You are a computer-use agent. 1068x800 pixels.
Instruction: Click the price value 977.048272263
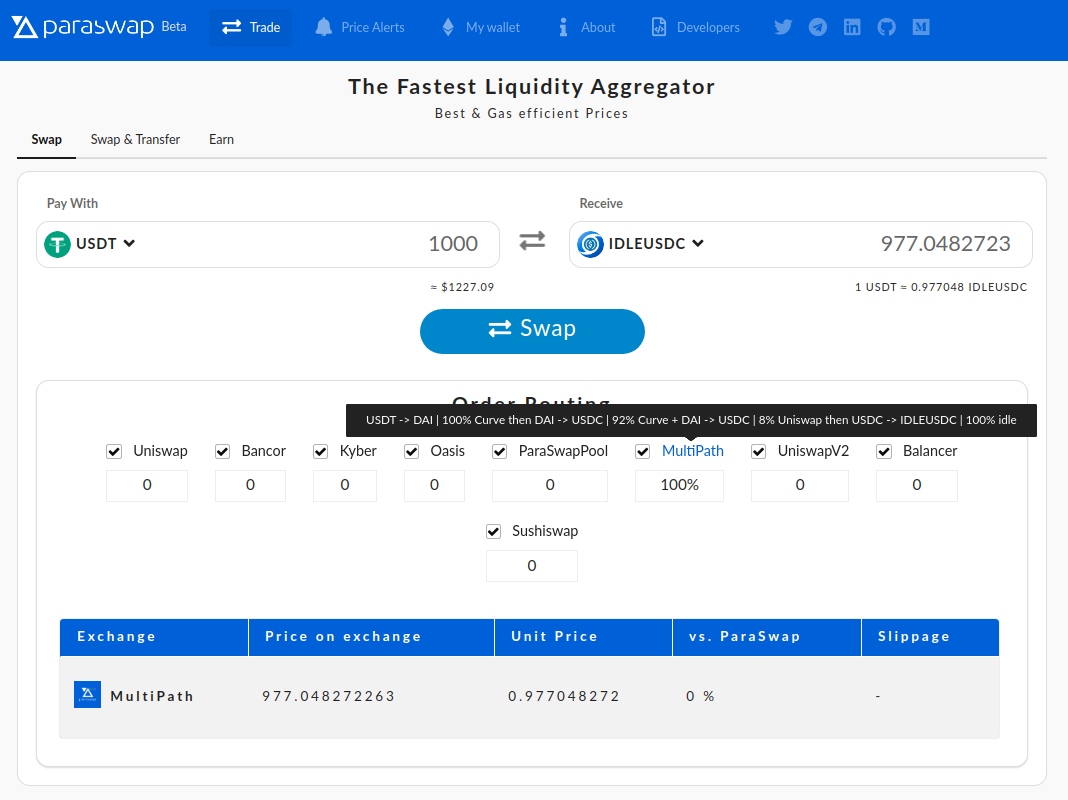(328, 696)
